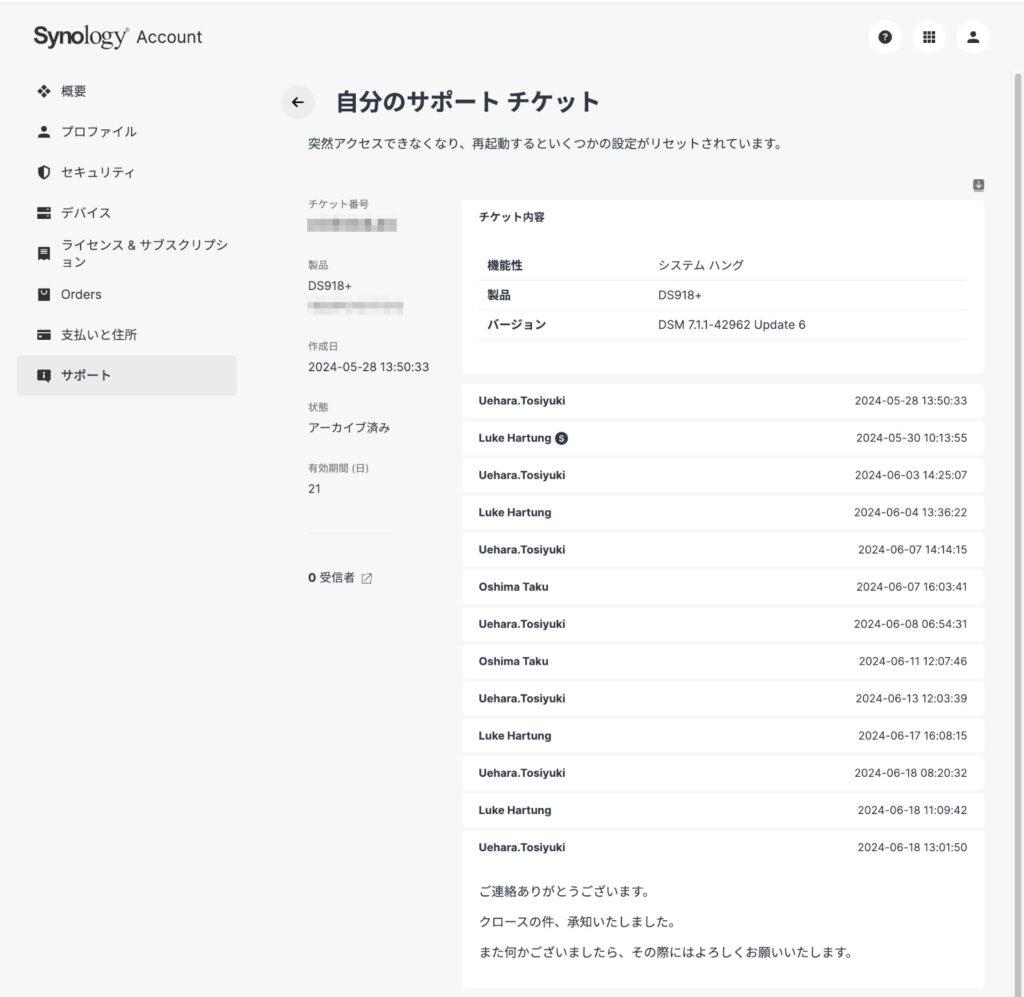Expand Uehara.Tosiyuki message from 2024-06-18 08:20:32
This screenshot has height=997, width=1024.
[722, 773]
